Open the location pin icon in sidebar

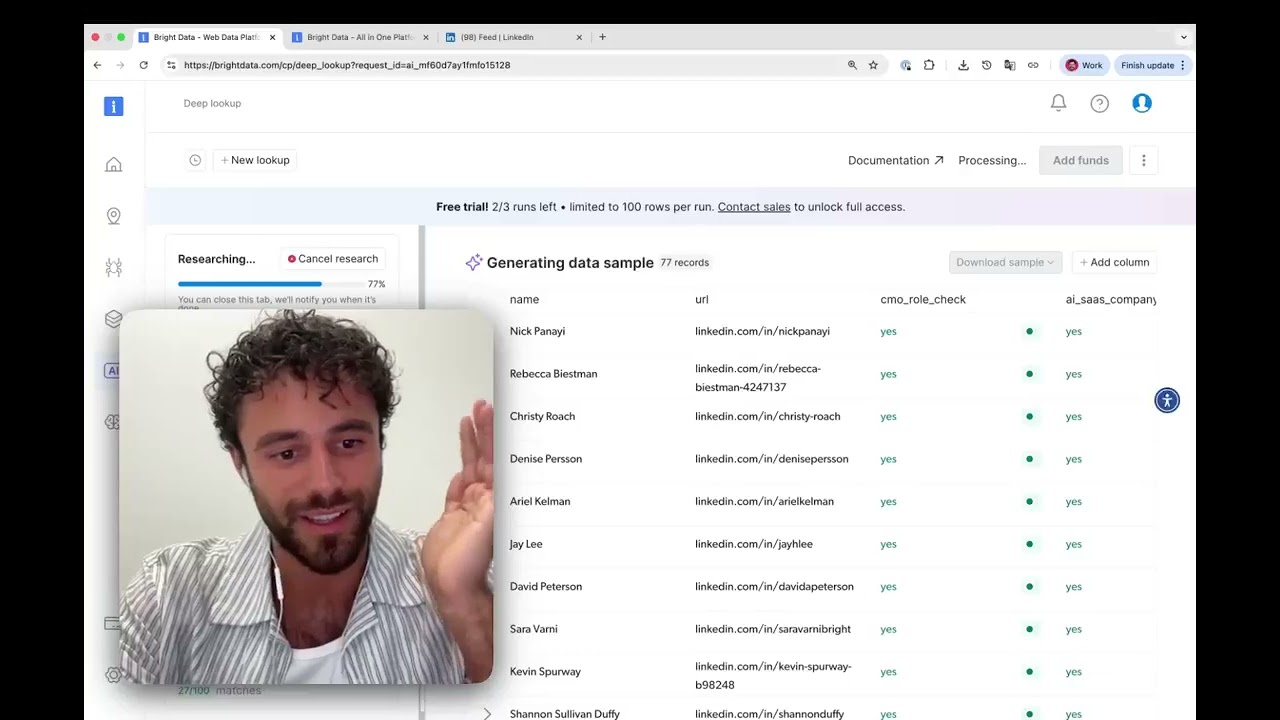[x=114, y=216]
